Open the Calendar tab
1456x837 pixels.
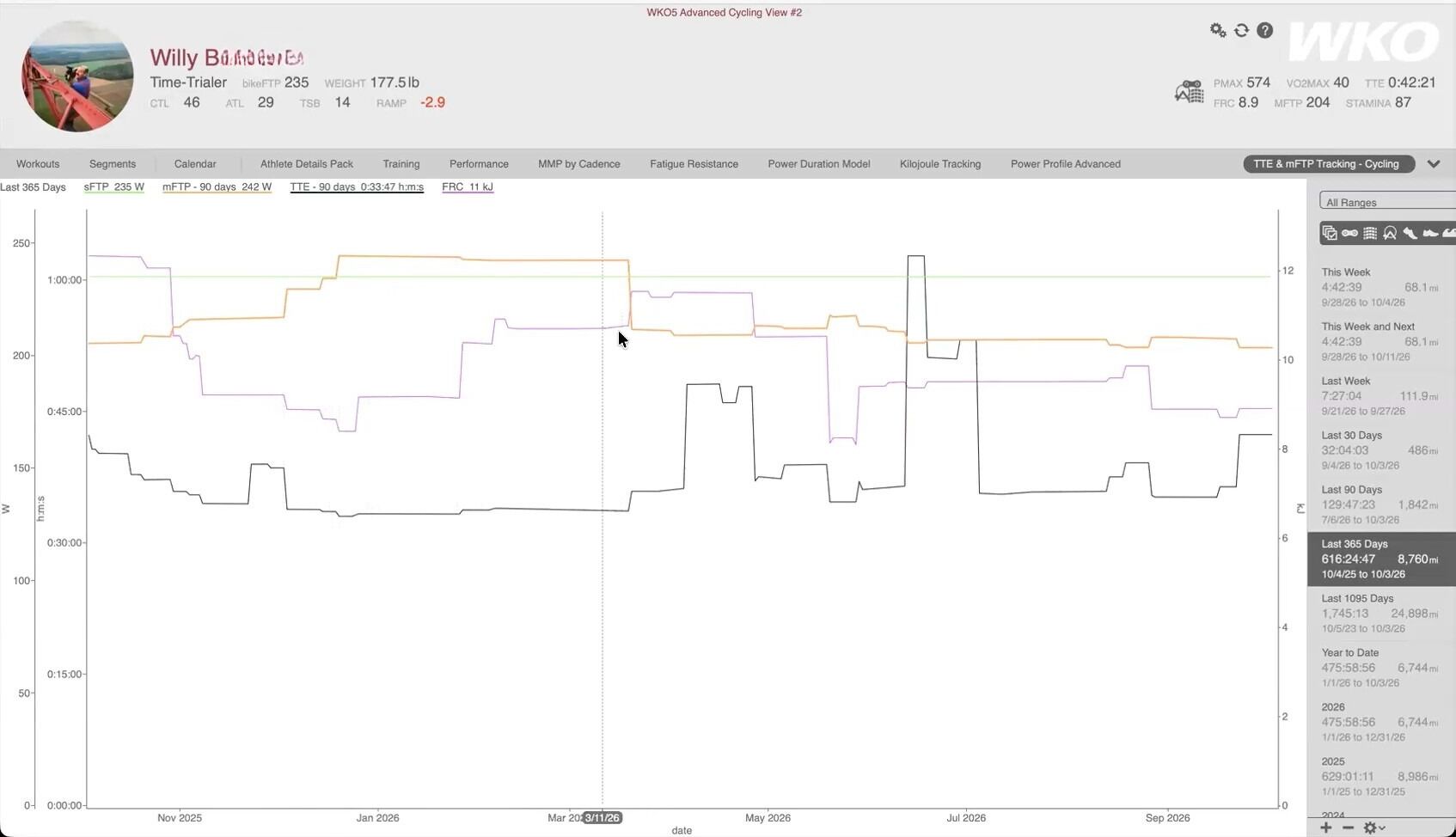click(195, 164)
